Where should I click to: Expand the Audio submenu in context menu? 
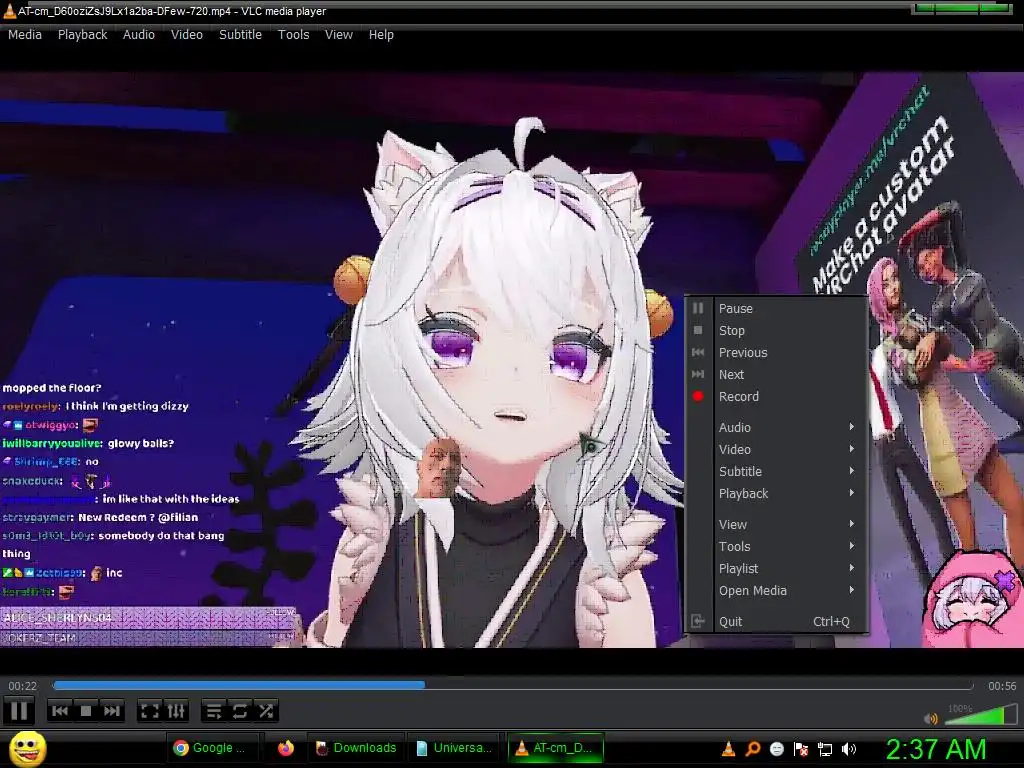point(776,427)
